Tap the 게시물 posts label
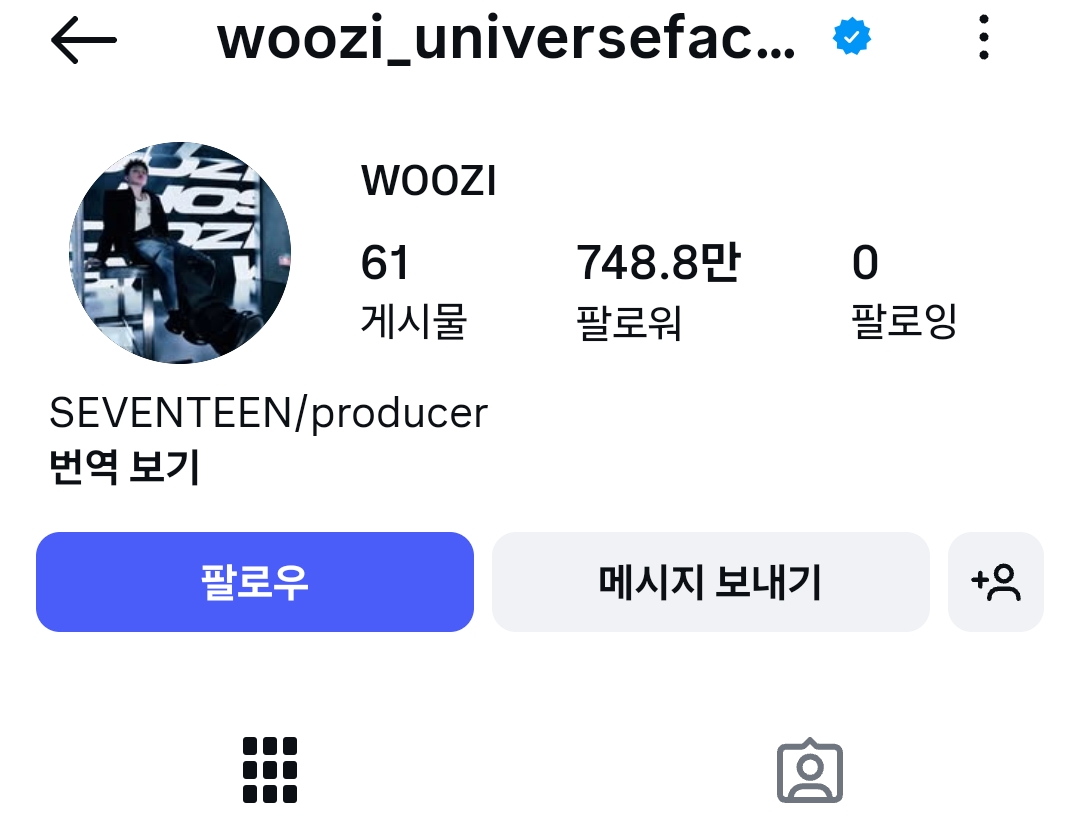 point(414,321)
